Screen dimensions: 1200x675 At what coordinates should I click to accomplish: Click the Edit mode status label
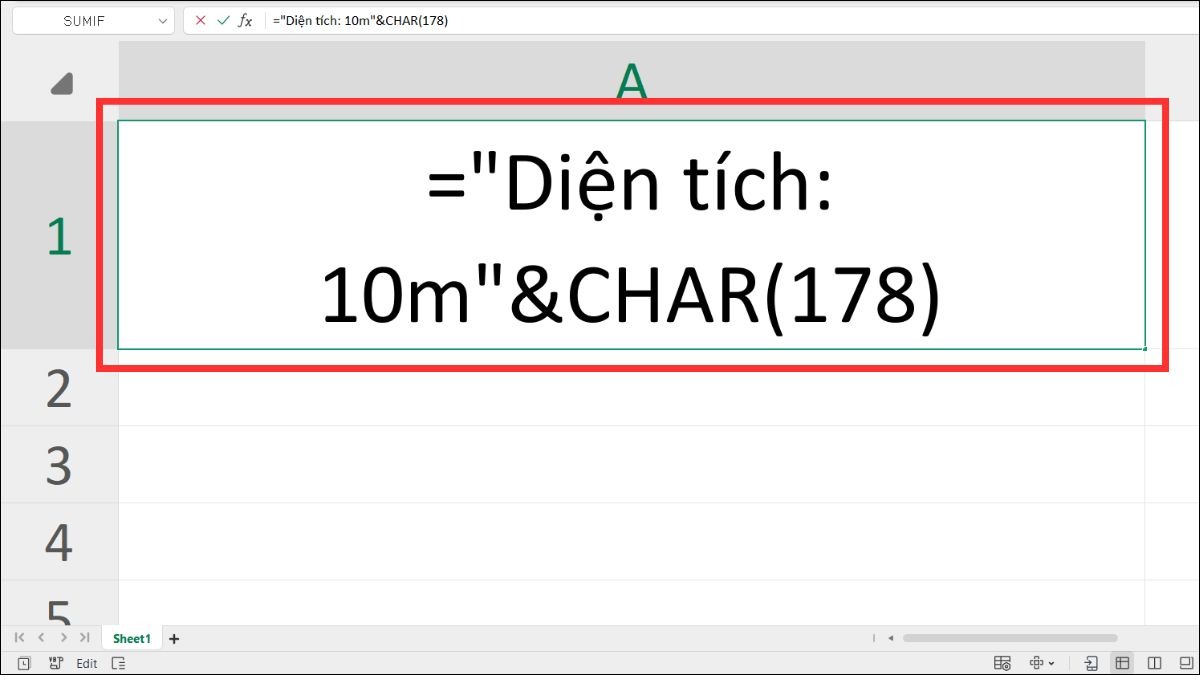87,663
